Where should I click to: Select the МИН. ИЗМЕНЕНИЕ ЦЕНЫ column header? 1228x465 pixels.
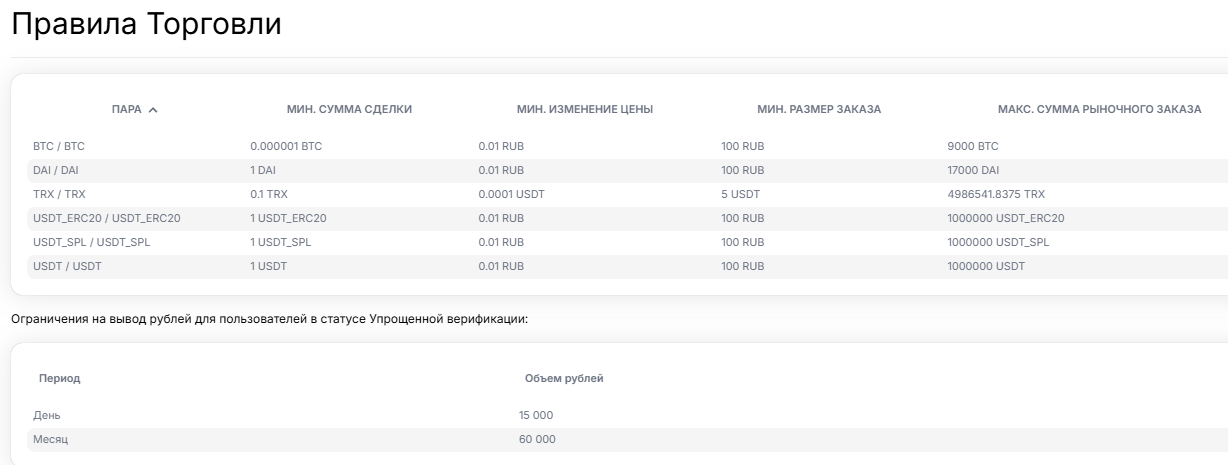584,109
